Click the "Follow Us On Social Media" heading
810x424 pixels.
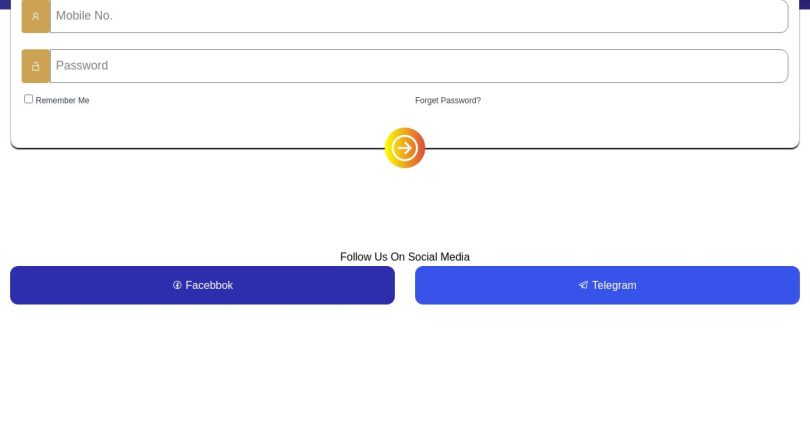coord(404,257)
